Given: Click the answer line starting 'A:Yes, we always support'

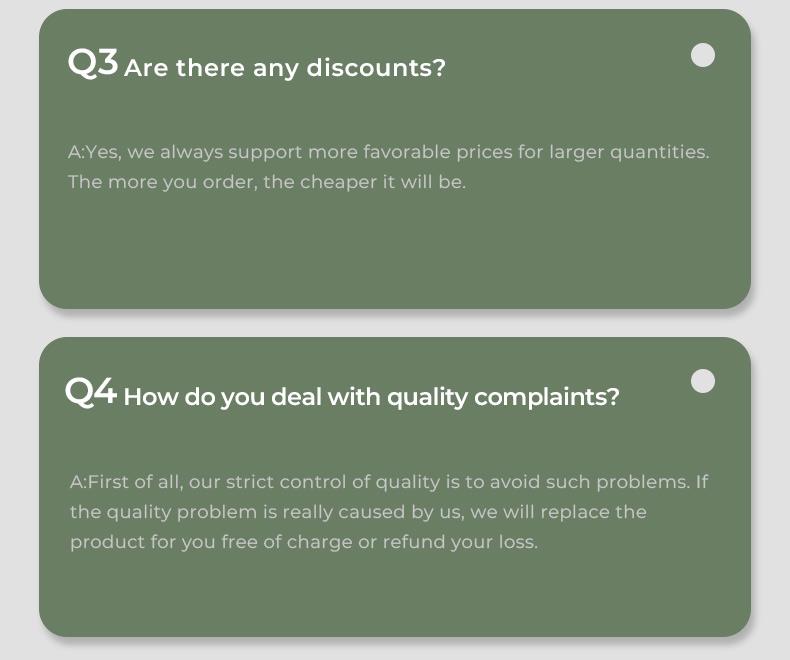Looking at the screenshot, I should tap(388, 152).
